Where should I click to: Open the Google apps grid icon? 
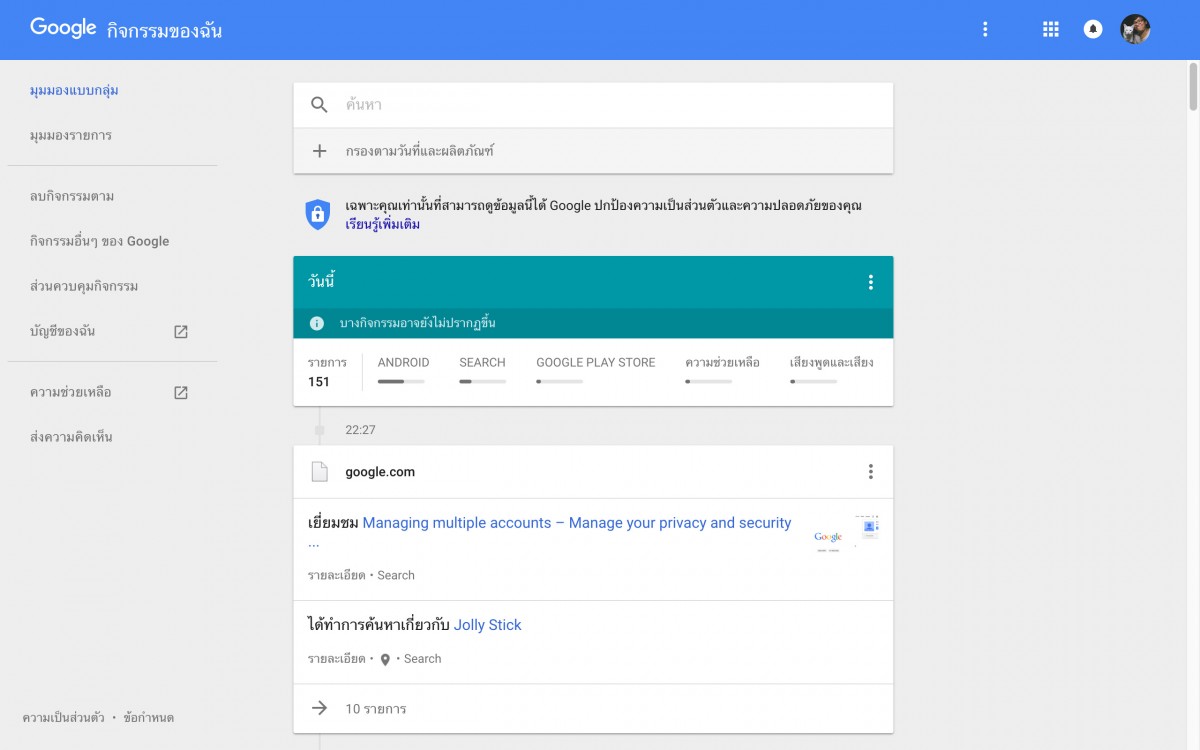pos(1051,29)
